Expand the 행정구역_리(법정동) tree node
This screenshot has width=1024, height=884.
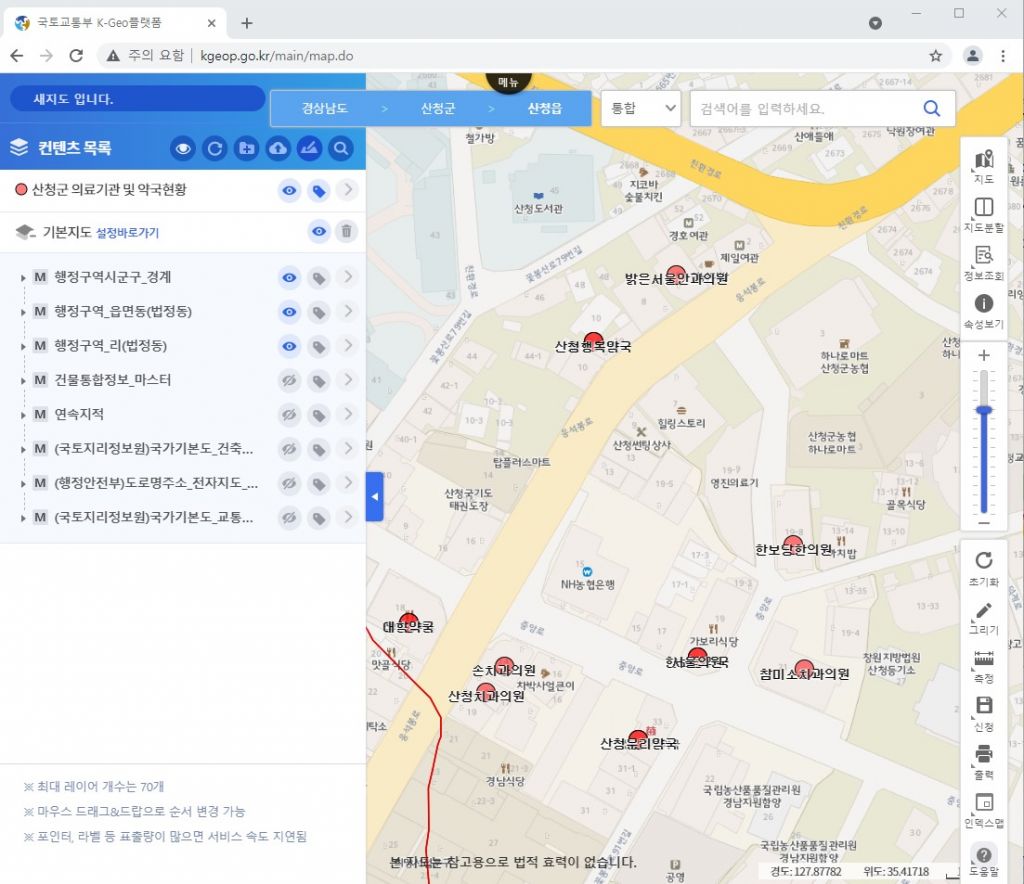pos(23,347)
